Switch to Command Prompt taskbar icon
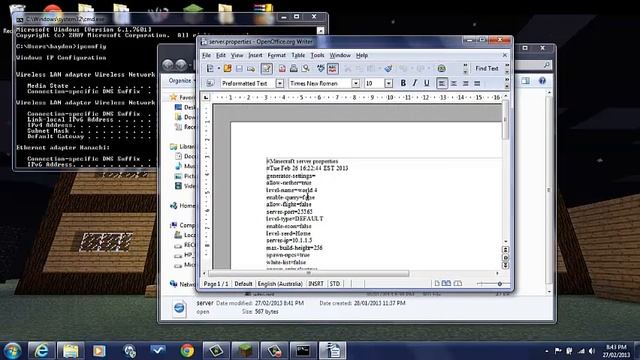The image size is (640, 360). 303,351
